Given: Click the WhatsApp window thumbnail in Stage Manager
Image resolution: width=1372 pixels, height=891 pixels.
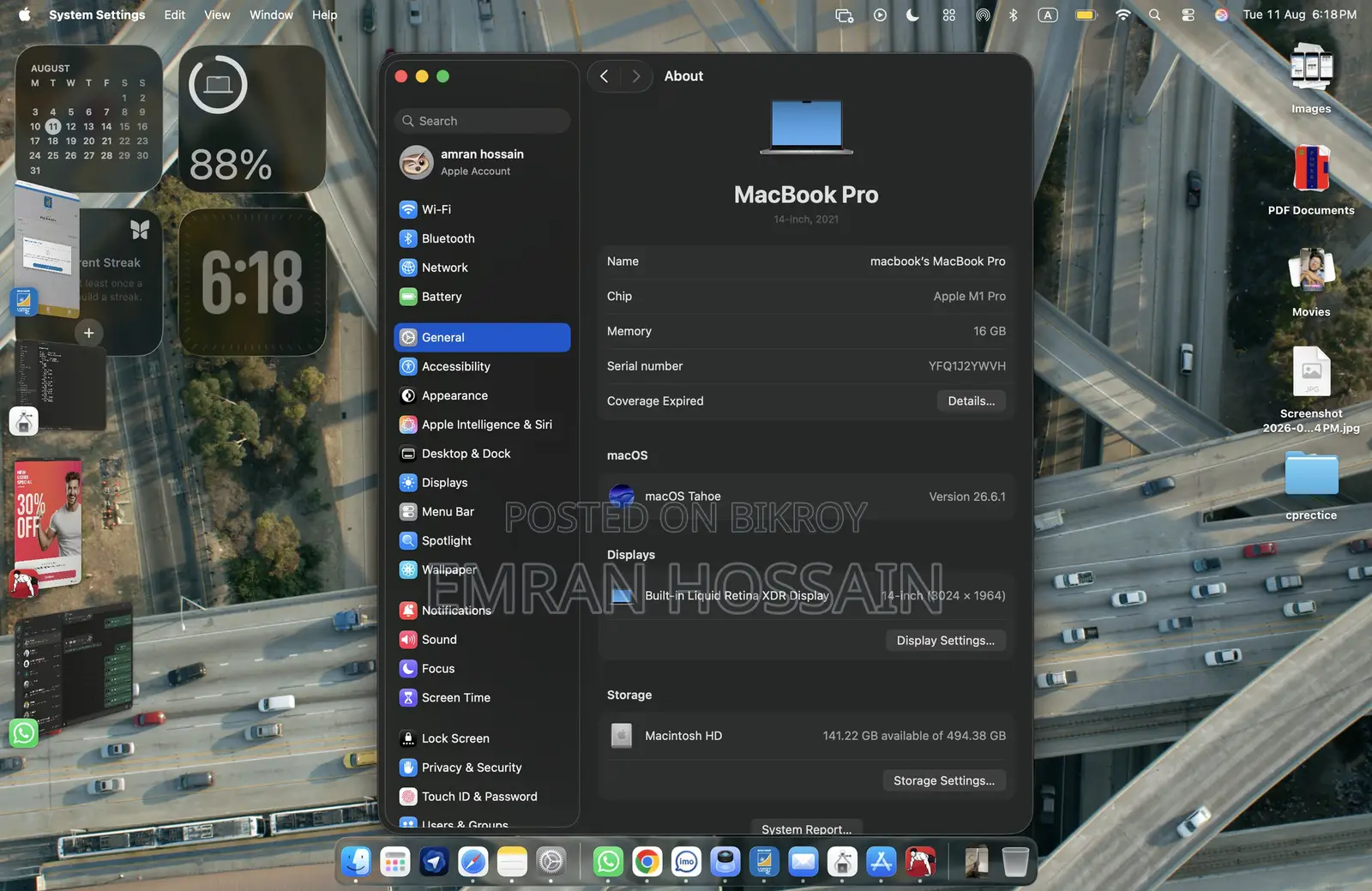Looking at the screenshot, I should [73, 669].
